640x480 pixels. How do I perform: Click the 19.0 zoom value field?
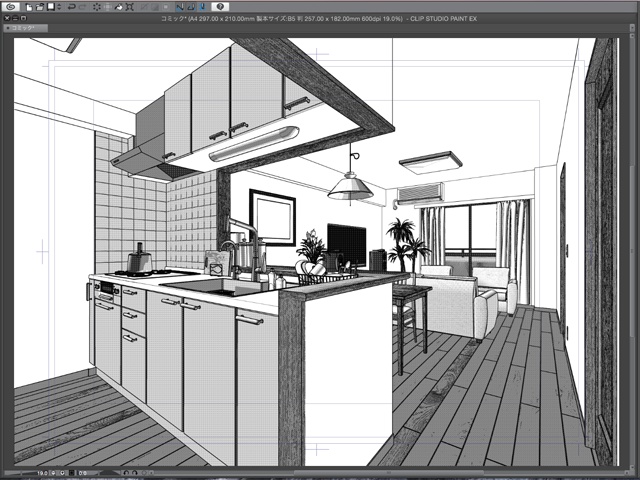pyautogui.click(x=43, y=473)
